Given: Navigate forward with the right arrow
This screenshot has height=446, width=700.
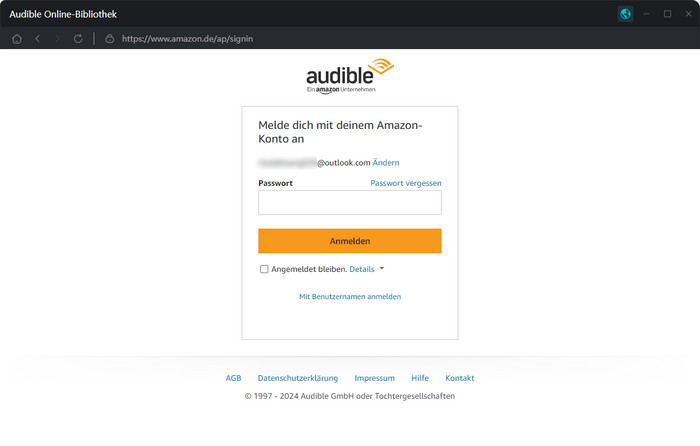Looking at the screenshot, I should point(58,39).
